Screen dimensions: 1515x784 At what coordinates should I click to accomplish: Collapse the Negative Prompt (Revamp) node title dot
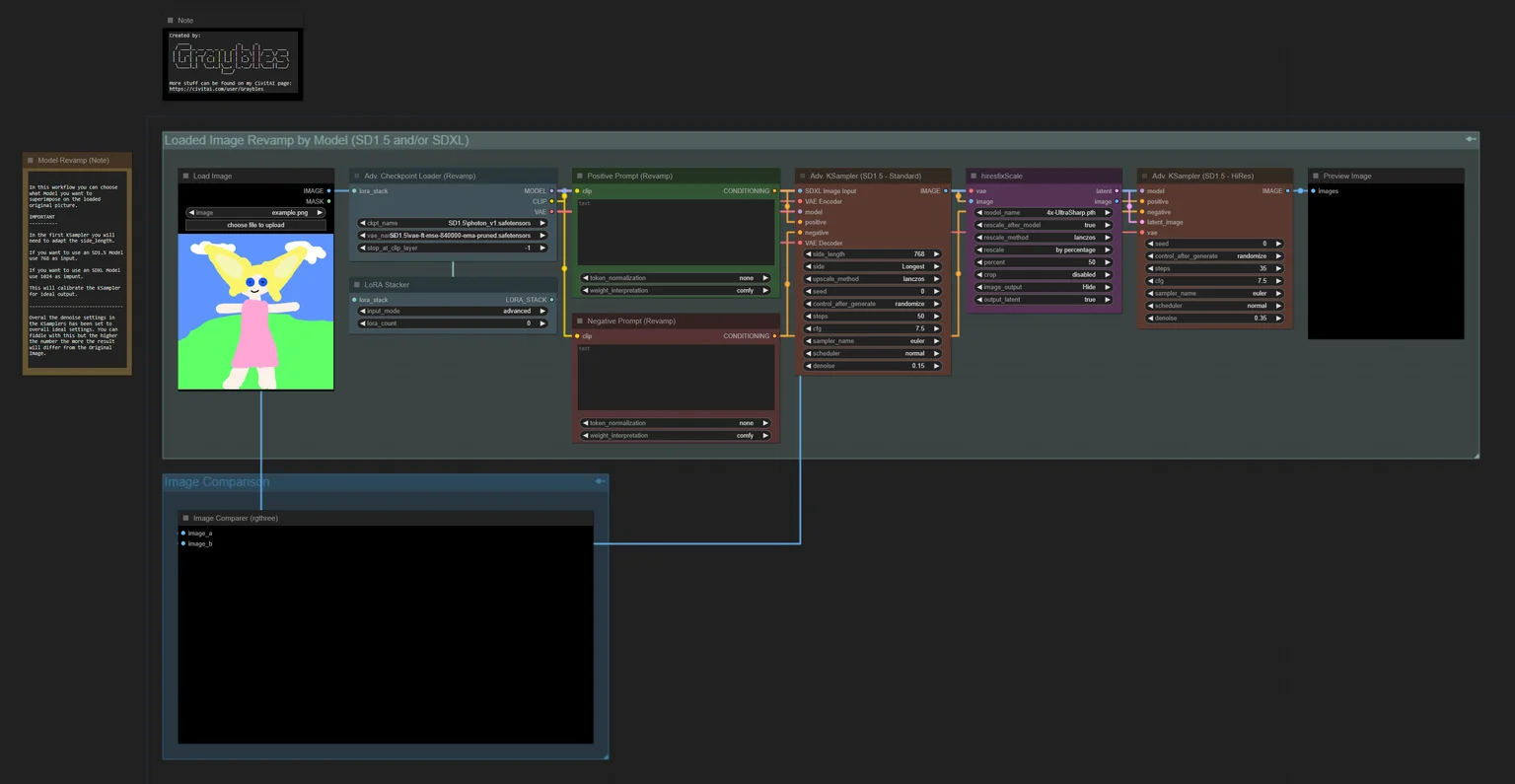[x=580, y=321]
